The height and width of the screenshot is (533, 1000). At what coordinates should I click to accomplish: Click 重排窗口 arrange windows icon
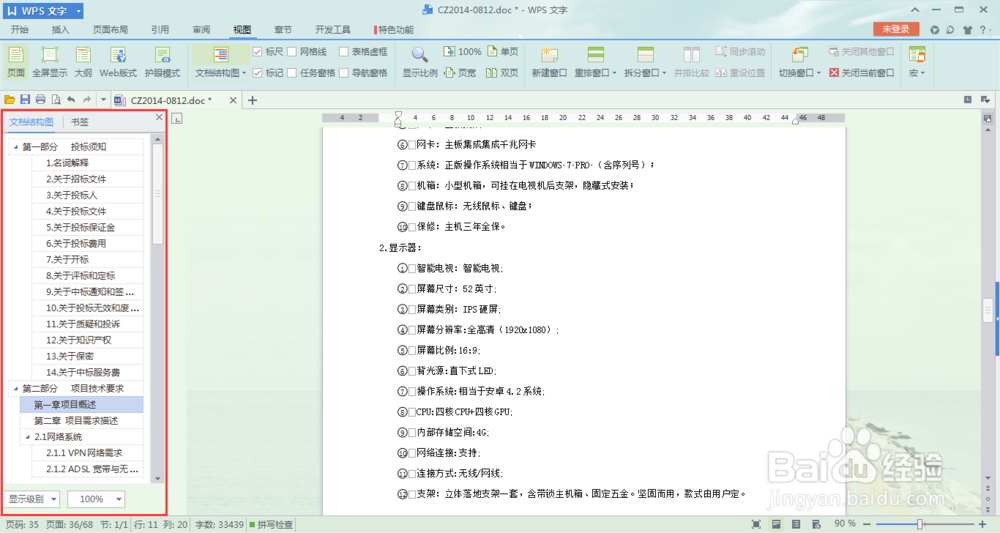point(596,55)
